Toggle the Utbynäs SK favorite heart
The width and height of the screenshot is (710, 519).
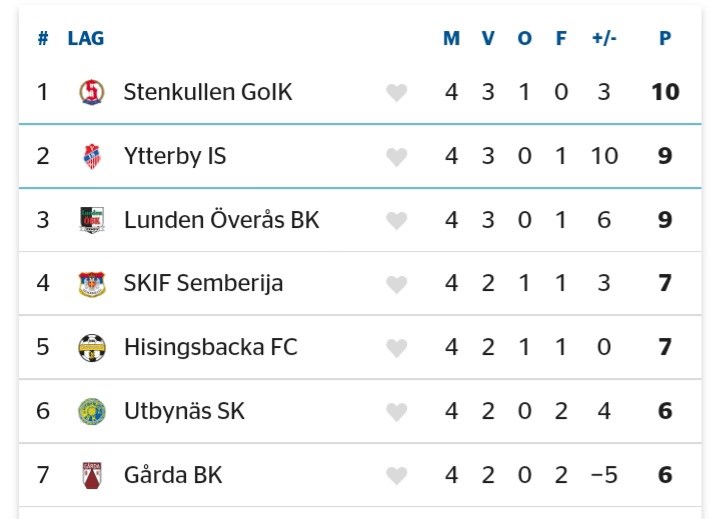[x=397, y=412]
